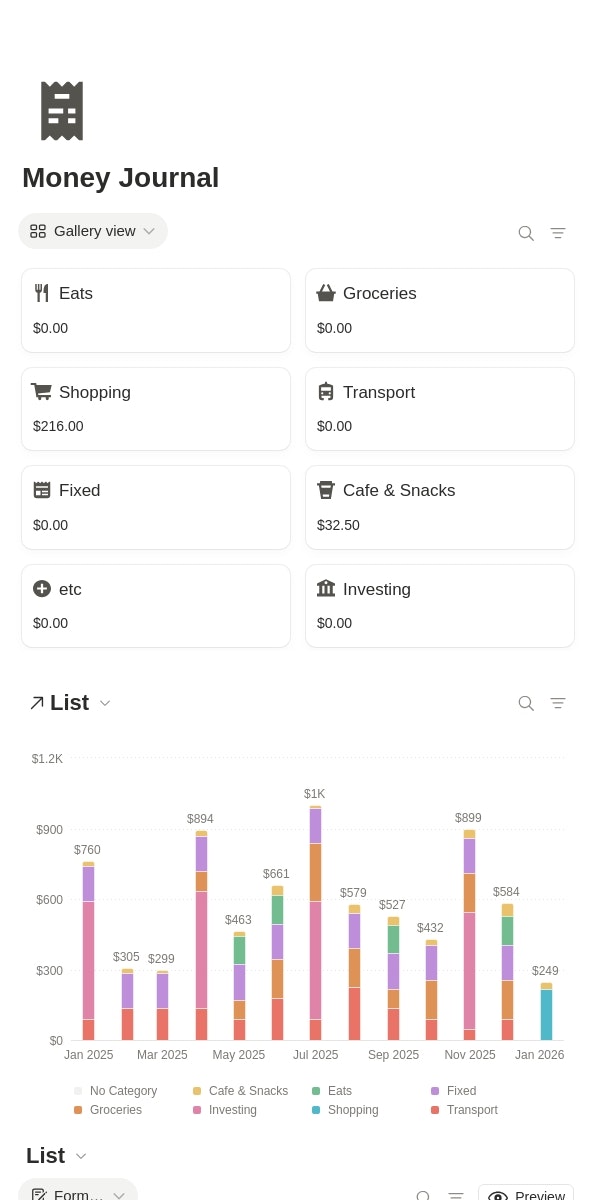Viewport: 600px width, 1200px height.
Task: Expand chevron next to linked List heading
Action: point(105,703)
